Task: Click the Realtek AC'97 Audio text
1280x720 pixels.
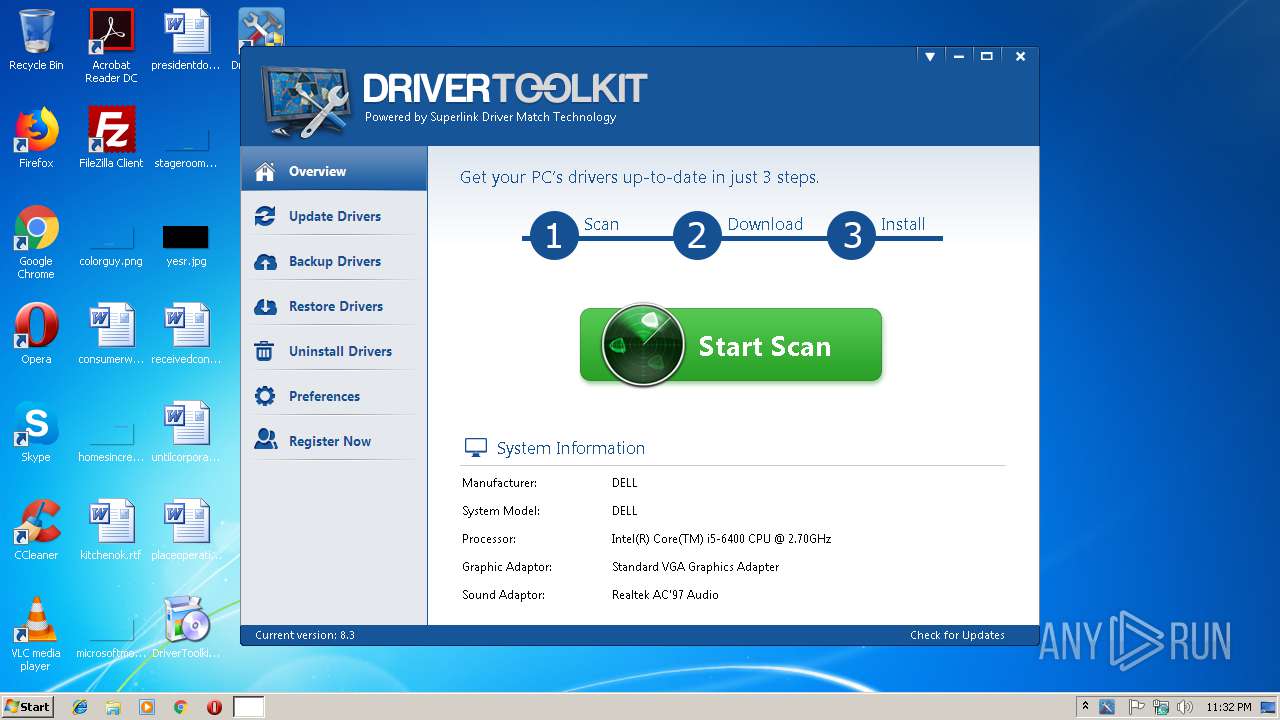Action: [665, 595]
